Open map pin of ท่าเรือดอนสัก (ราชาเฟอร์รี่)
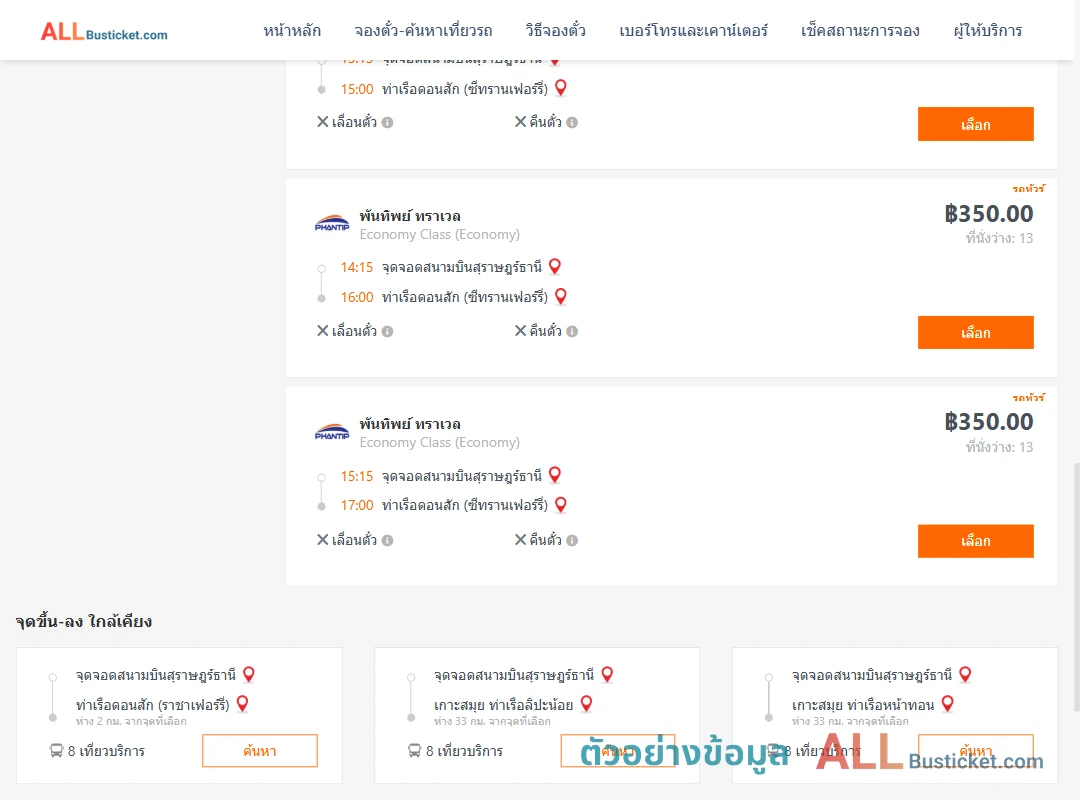The height and width of the screenshot is (800, 1080). coord(242,704)
